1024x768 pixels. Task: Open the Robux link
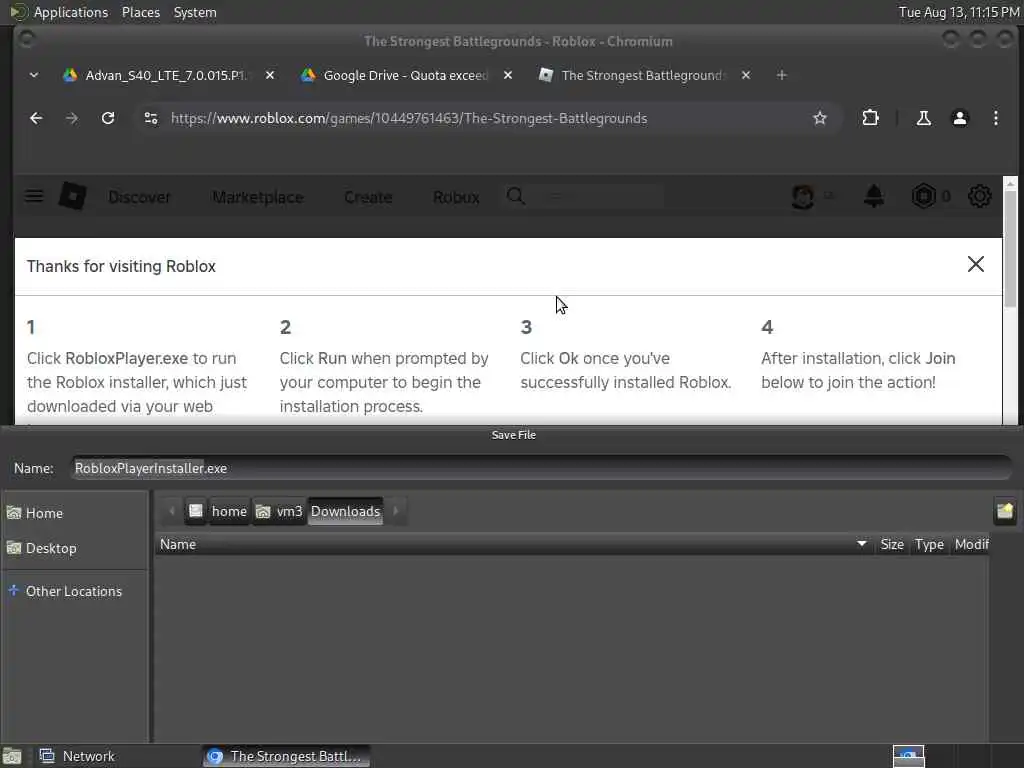click(x=456, y=197)
